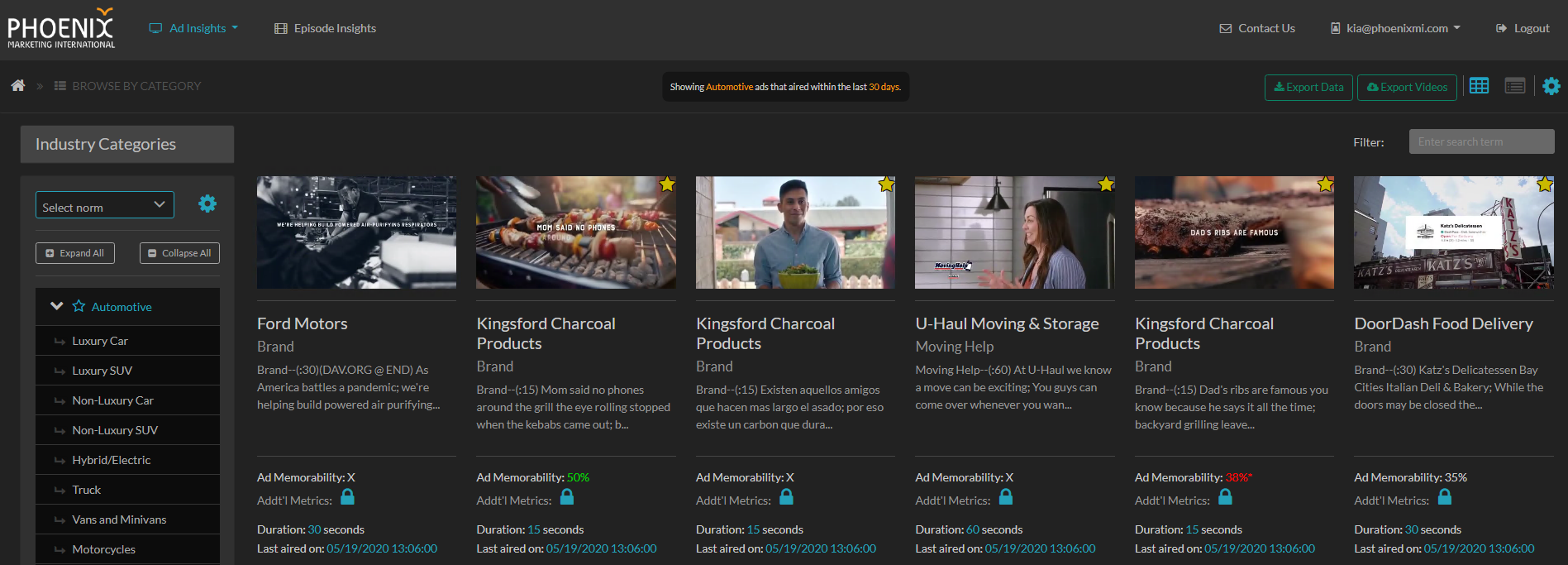This screenshot has height=565, width=1568.
Task: Click lock icon under U-Haul metrics
Action: (1006, 496)
